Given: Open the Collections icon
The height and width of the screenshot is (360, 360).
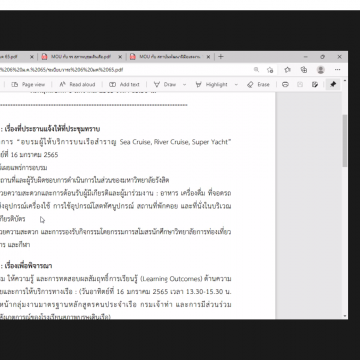Looking at the screenshot, I should pos(304,70).
